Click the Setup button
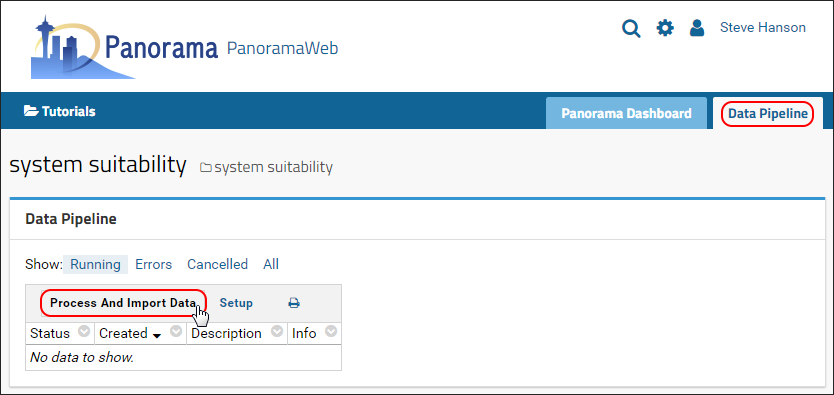 pos(236,303)
